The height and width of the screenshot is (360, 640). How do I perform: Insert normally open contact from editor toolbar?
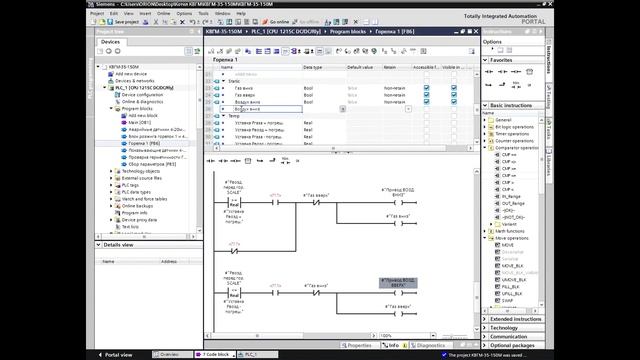[211, 161]
